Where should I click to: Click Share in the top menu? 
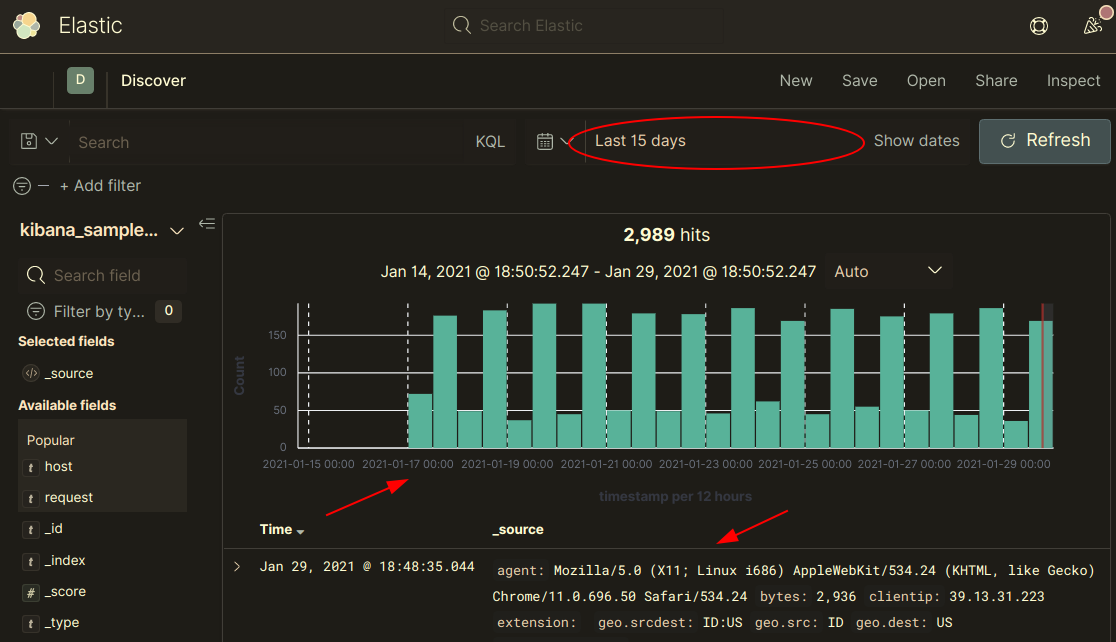[996, 80]
